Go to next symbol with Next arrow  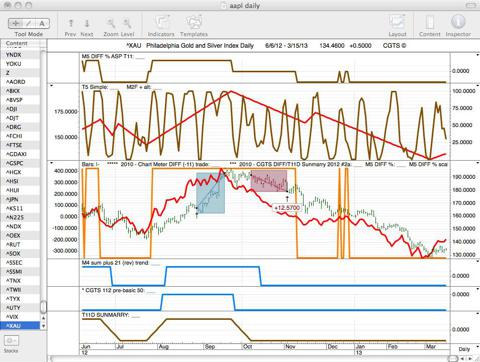coord(87,23)
